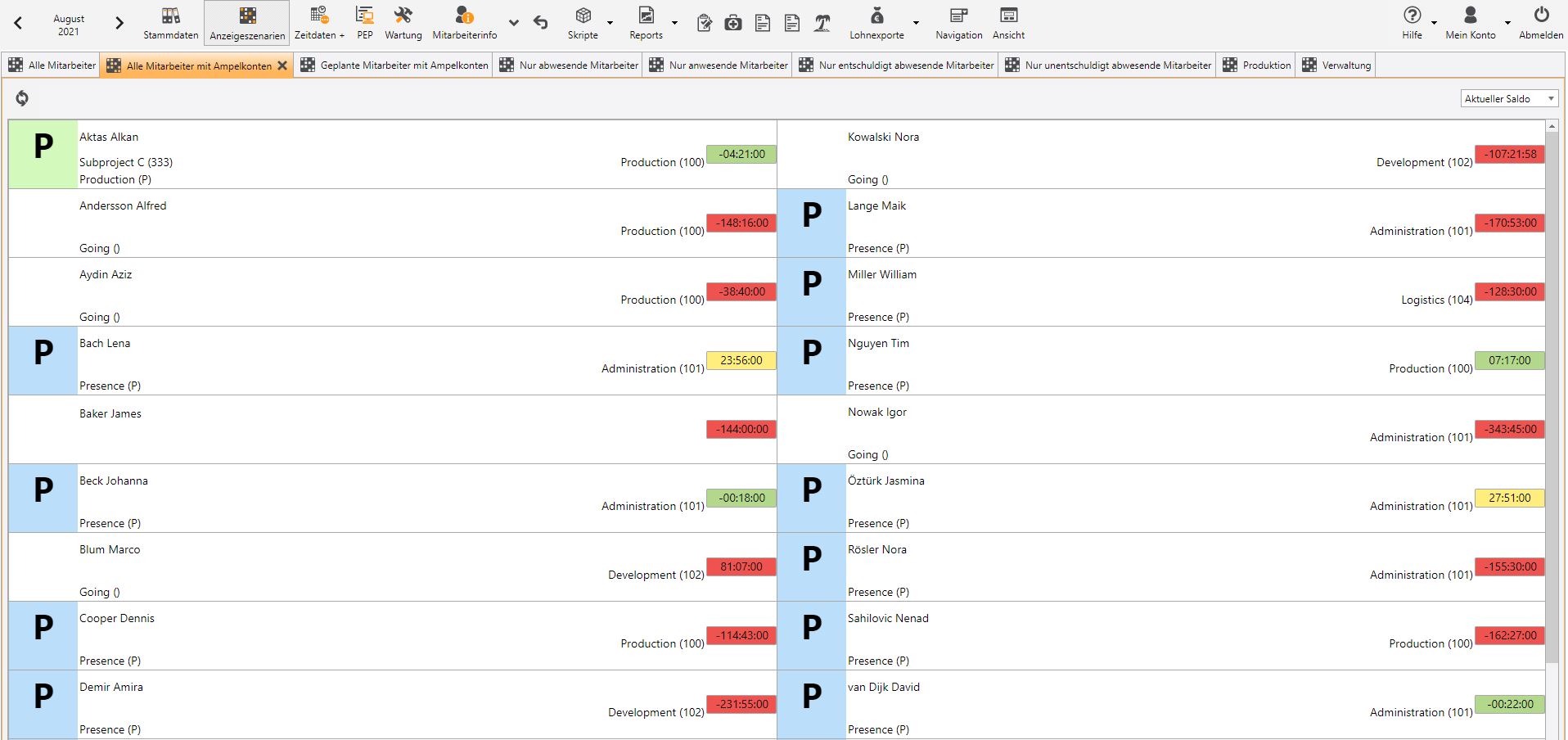Screen dimensions: 1568x740
Task: Click the first aid kit icon
Action: (x=733, y=24)
